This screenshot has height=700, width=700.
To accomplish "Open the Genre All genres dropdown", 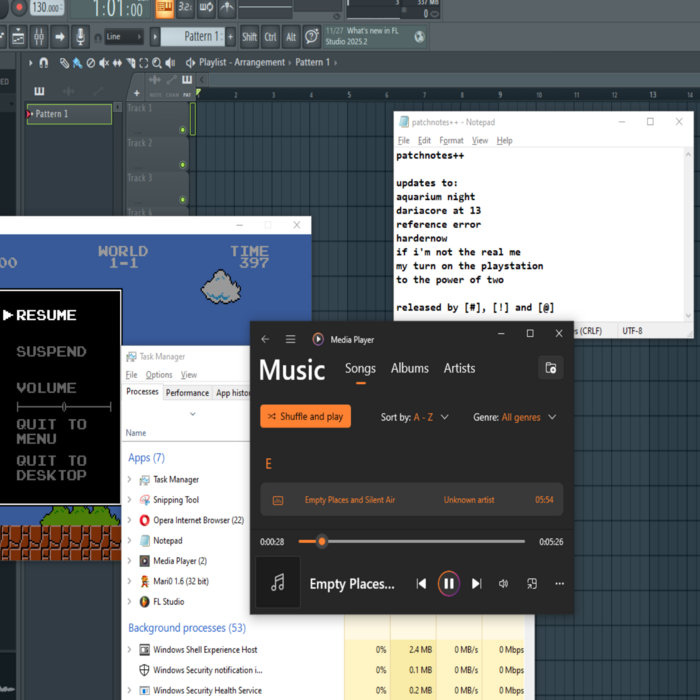I will click(x=515, y=417).
